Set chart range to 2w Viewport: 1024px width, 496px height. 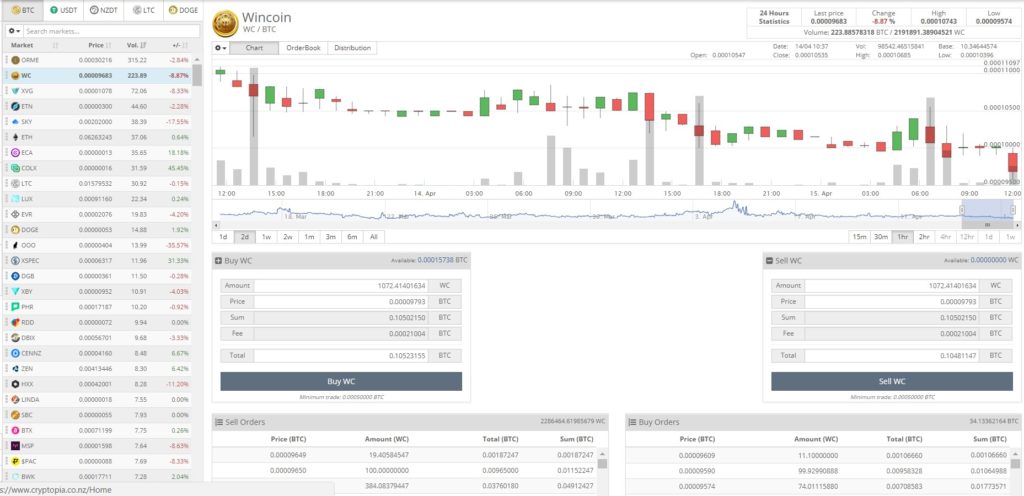click(x=287, y=237)
